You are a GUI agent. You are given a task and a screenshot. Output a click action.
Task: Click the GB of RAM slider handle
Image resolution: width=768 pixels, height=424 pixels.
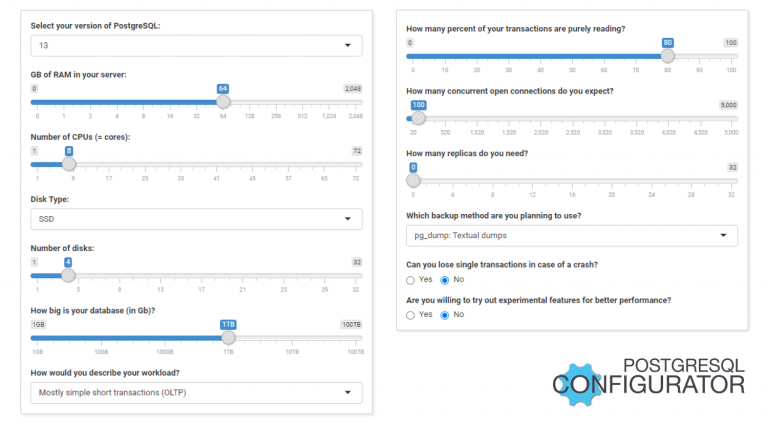[x=223, y=101]
